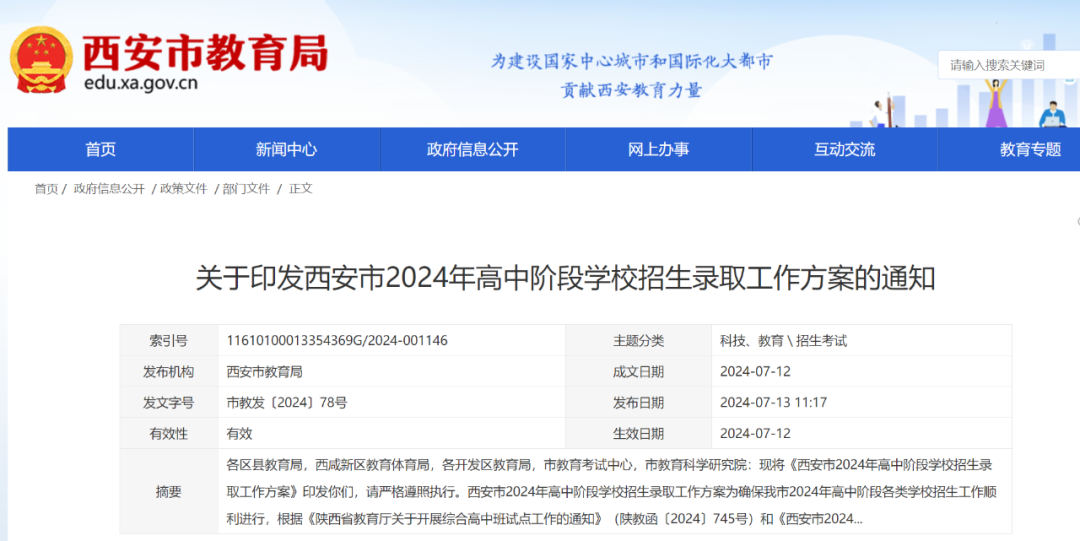Screen dimensions: 1080x541
Task: Click the 有效性 label cell
Action: click(x=169, y=433)
